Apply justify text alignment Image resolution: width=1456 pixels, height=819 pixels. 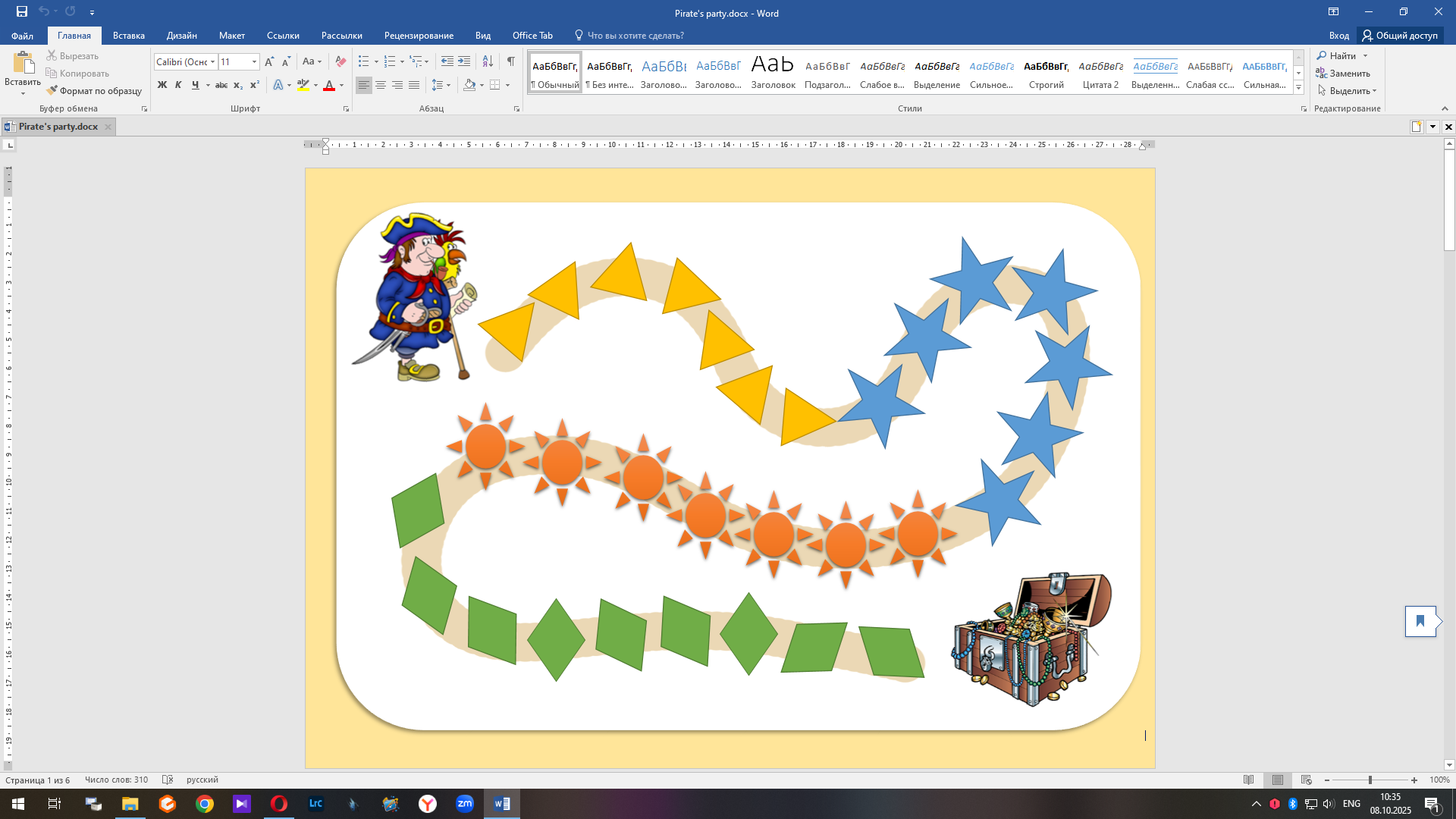point(414,85)
